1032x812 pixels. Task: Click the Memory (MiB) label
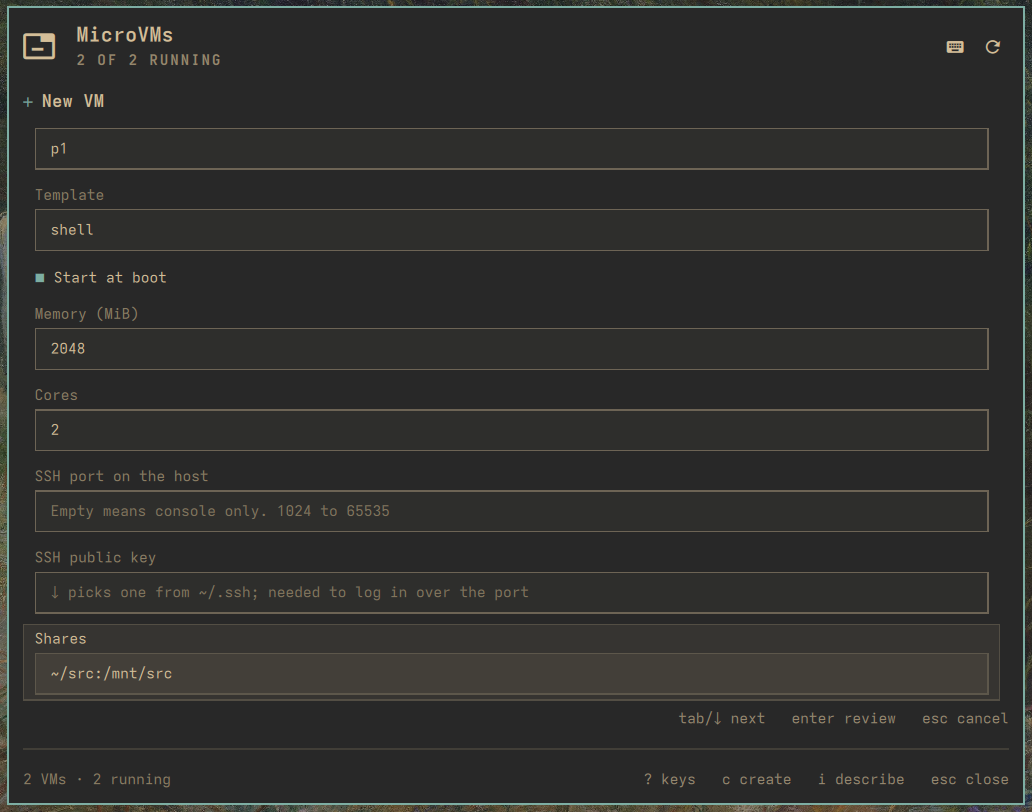87,314
